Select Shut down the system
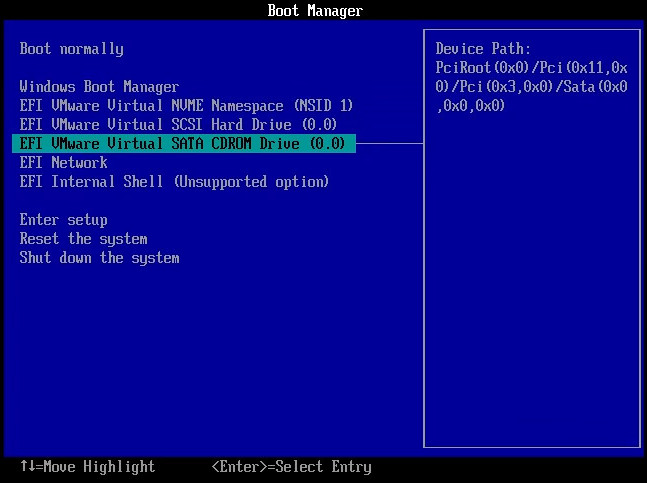Image resolution: width=647 pixels, height=483 pixels. (100, 258)
